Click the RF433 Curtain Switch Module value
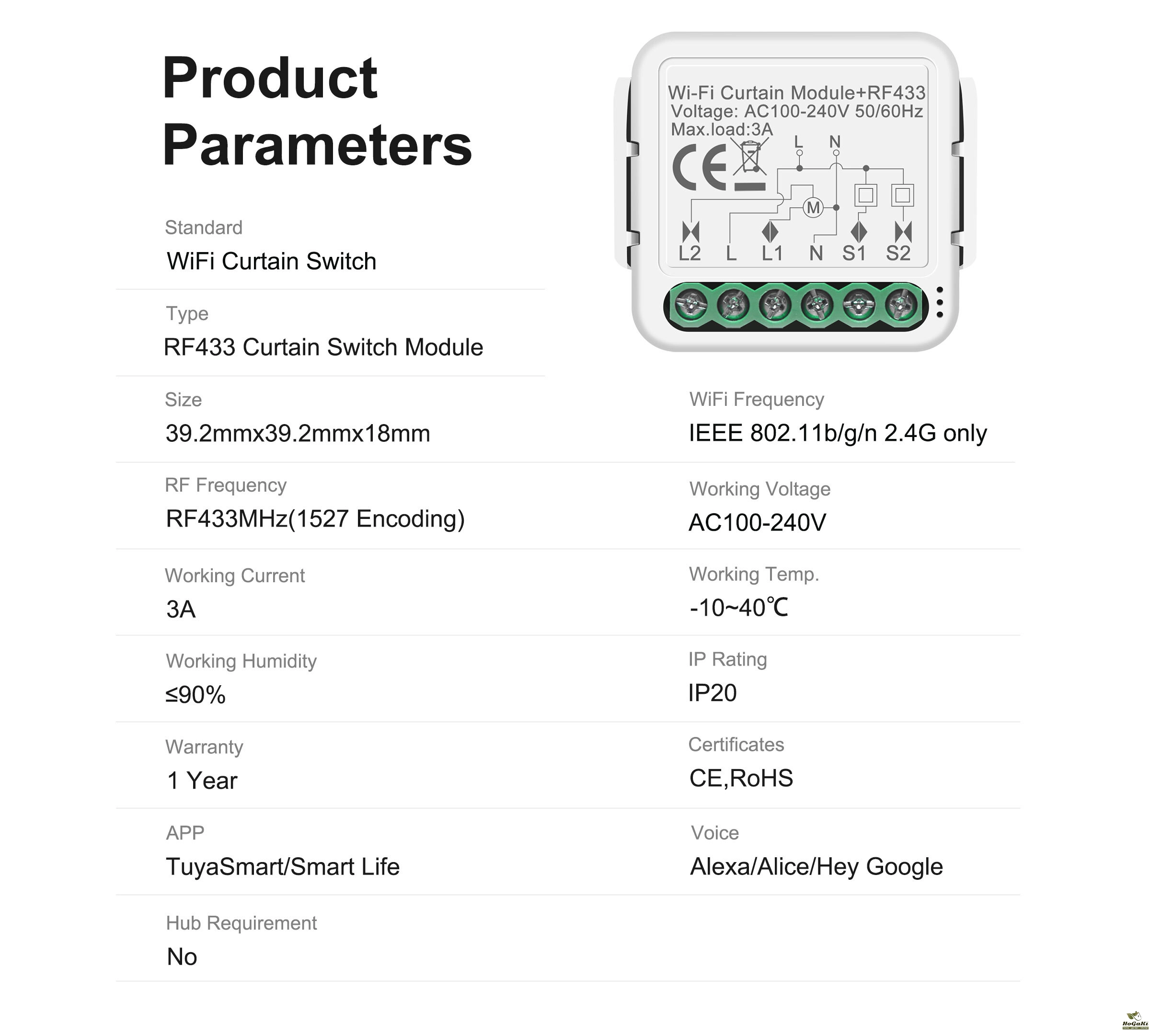1150x1036 pixels. pyautogui.click(x=323, y=347)
